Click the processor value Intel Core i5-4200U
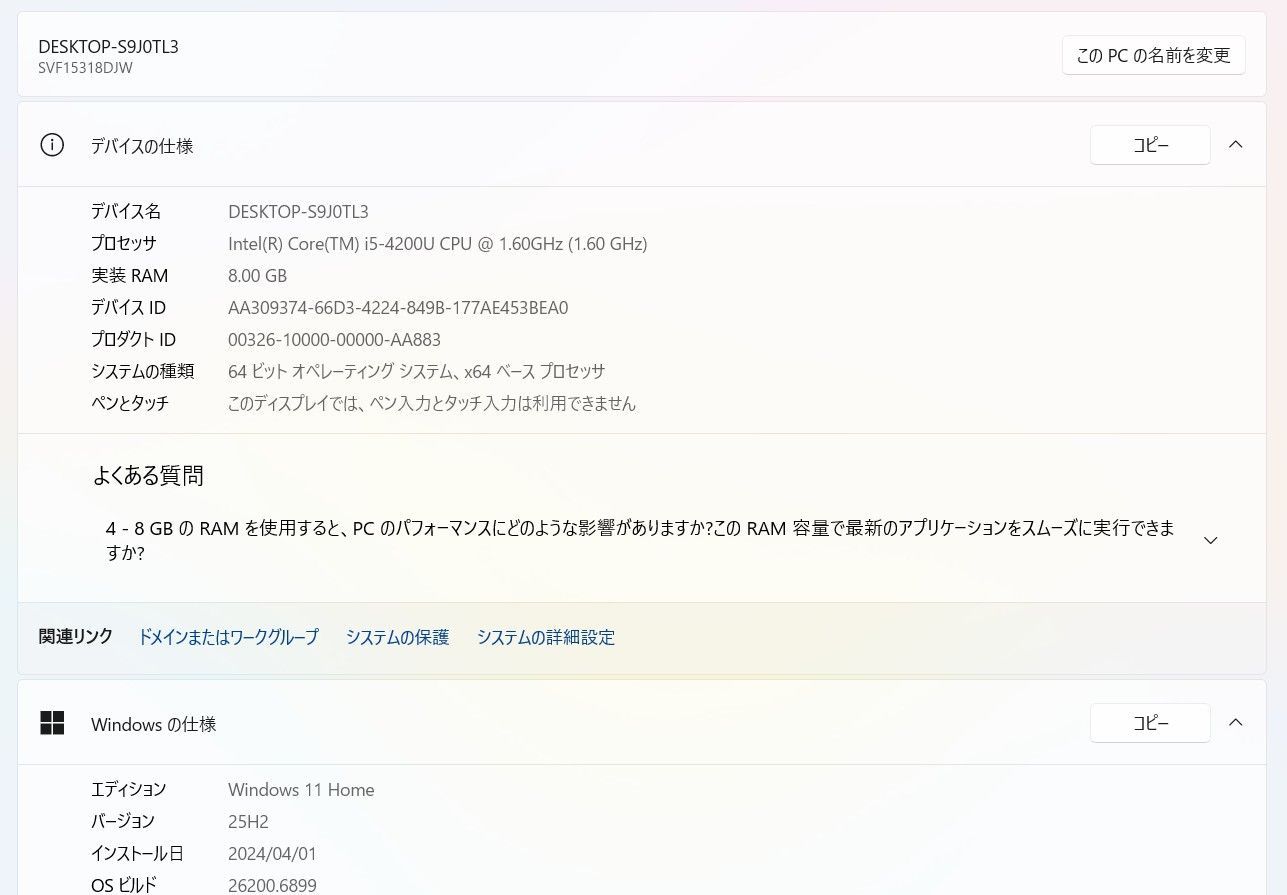Image resolution: width=1287 pixels, height=895 pixels. (x=437, y=243)
